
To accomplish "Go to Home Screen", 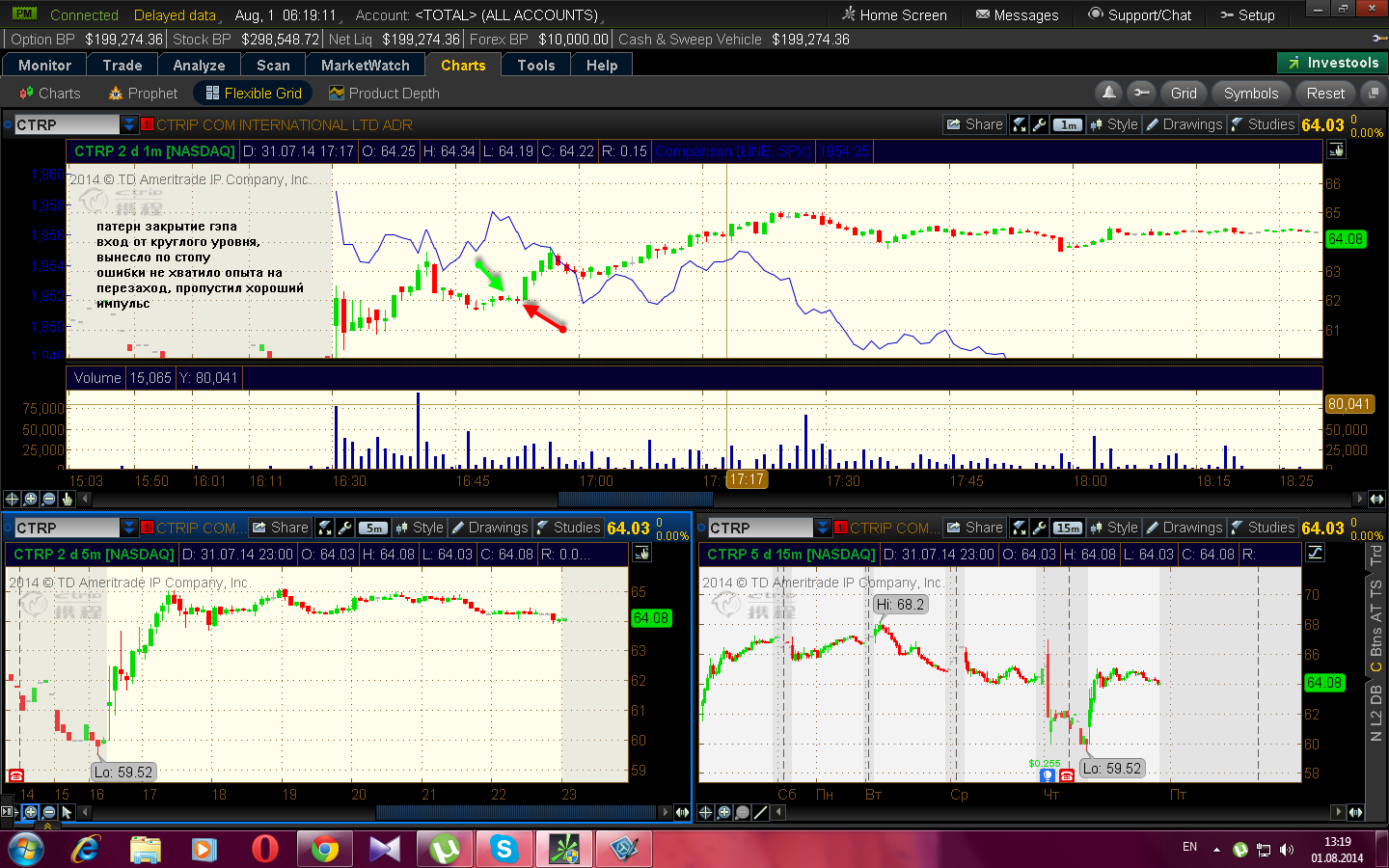I will point(894,14).
